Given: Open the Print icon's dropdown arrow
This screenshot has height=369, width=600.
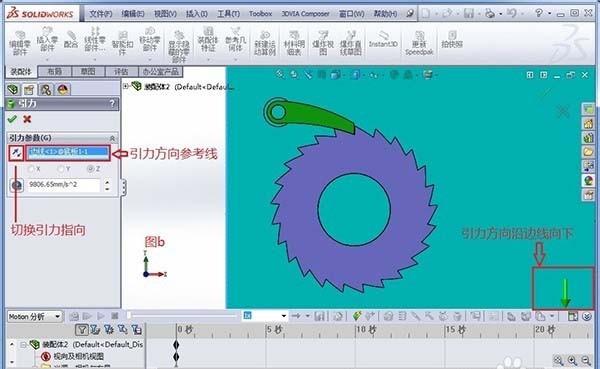Looking at the screenshot, I should [x=501, y=14].
